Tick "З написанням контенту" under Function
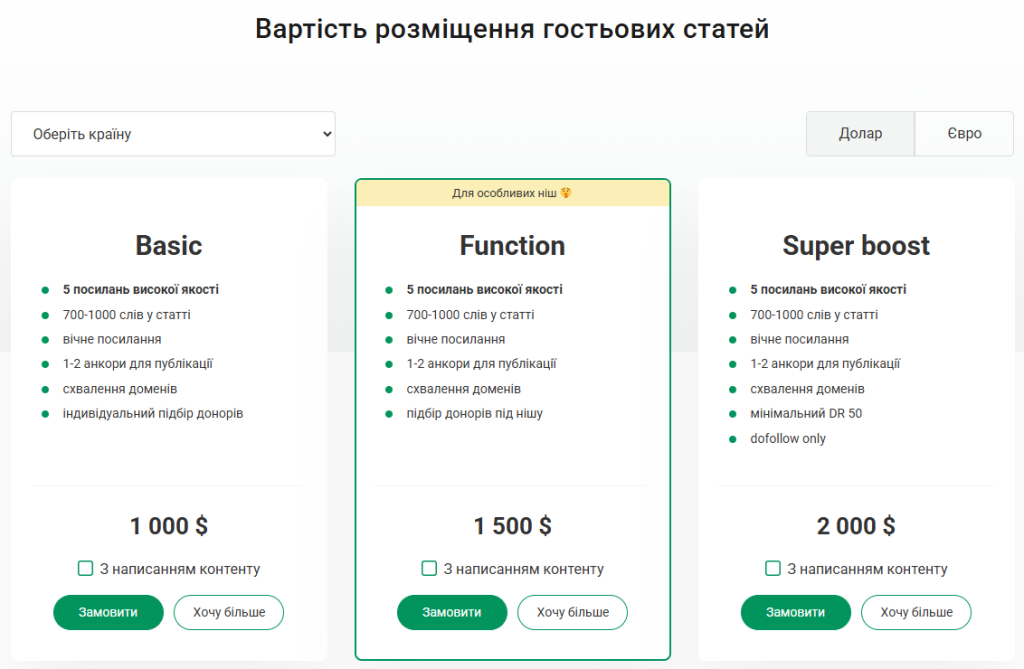 (430, 569)
